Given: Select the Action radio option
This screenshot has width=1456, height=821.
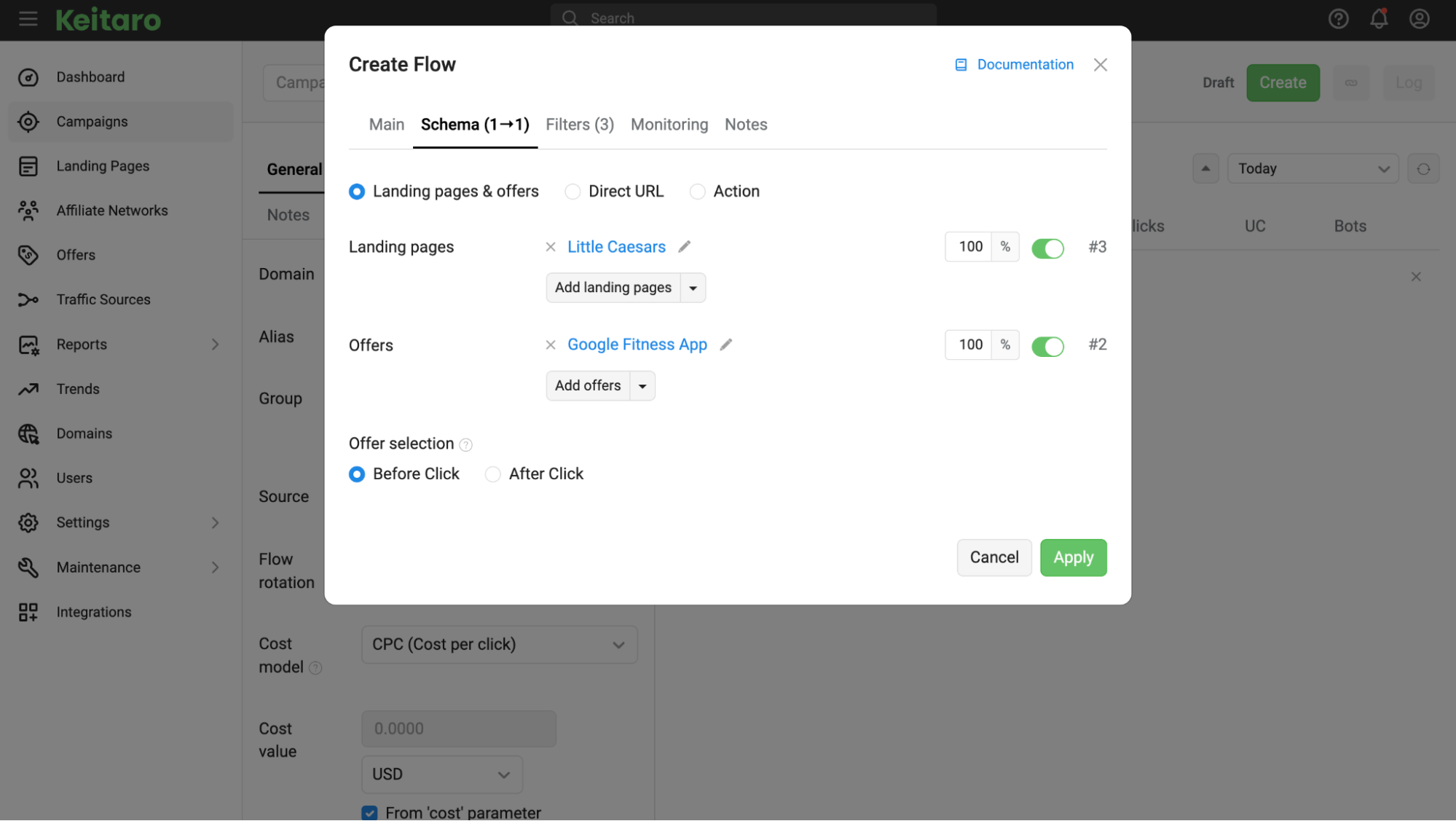Looking at the screenshot, I should click(697, 192).
